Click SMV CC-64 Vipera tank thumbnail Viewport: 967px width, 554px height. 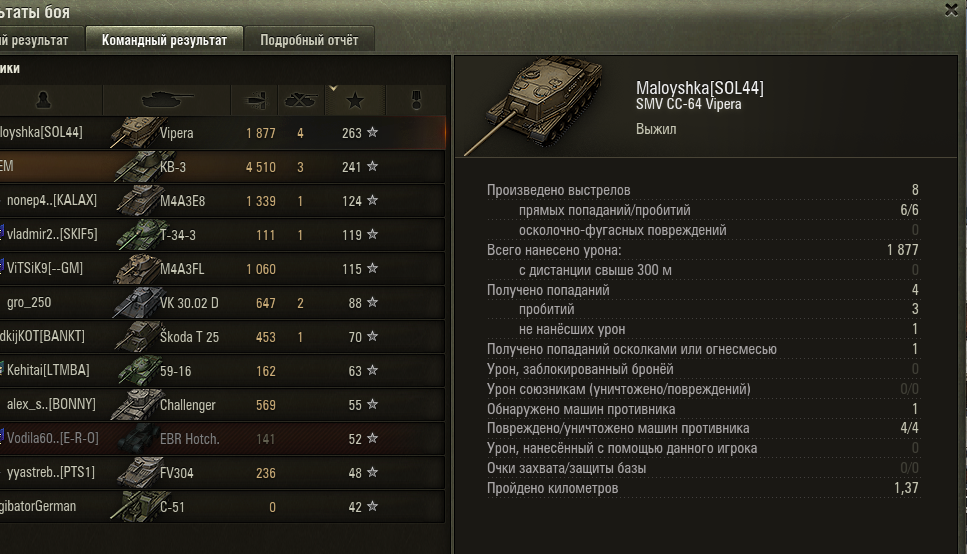point(533,105)
